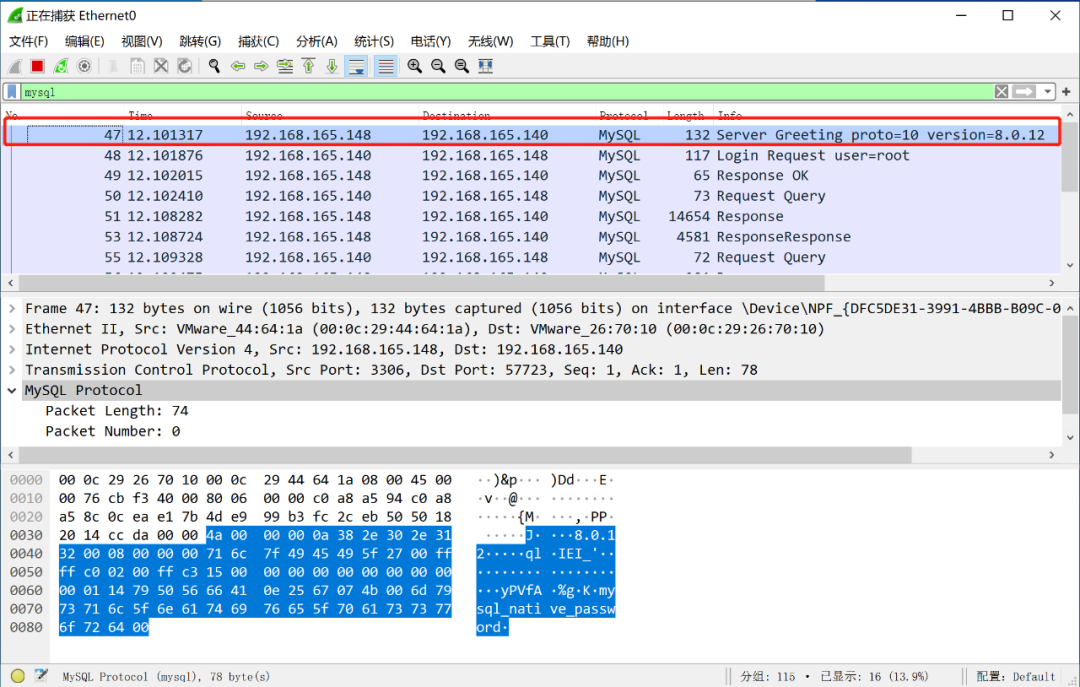Click the expert info status circle
Screen dimensions: 1080x687
coord(17,676)
